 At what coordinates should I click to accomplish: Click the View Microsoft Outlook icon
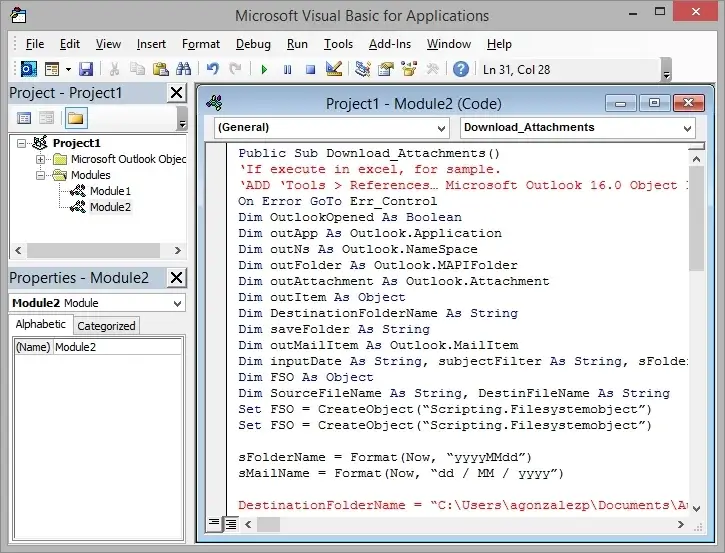point(29,69)
